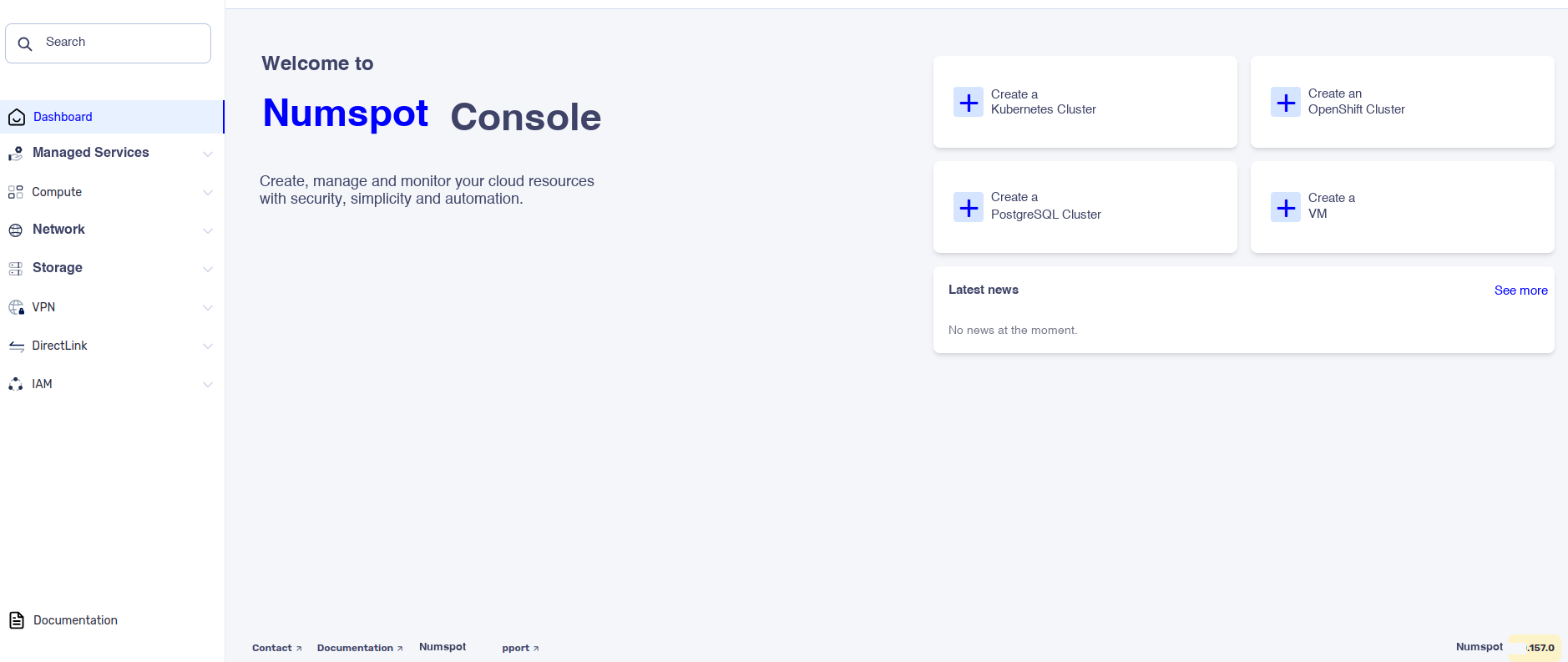The height and width of the screenshot is (662, 1568).
Task: Expand the Compute chevron
Action: [208, 193]
